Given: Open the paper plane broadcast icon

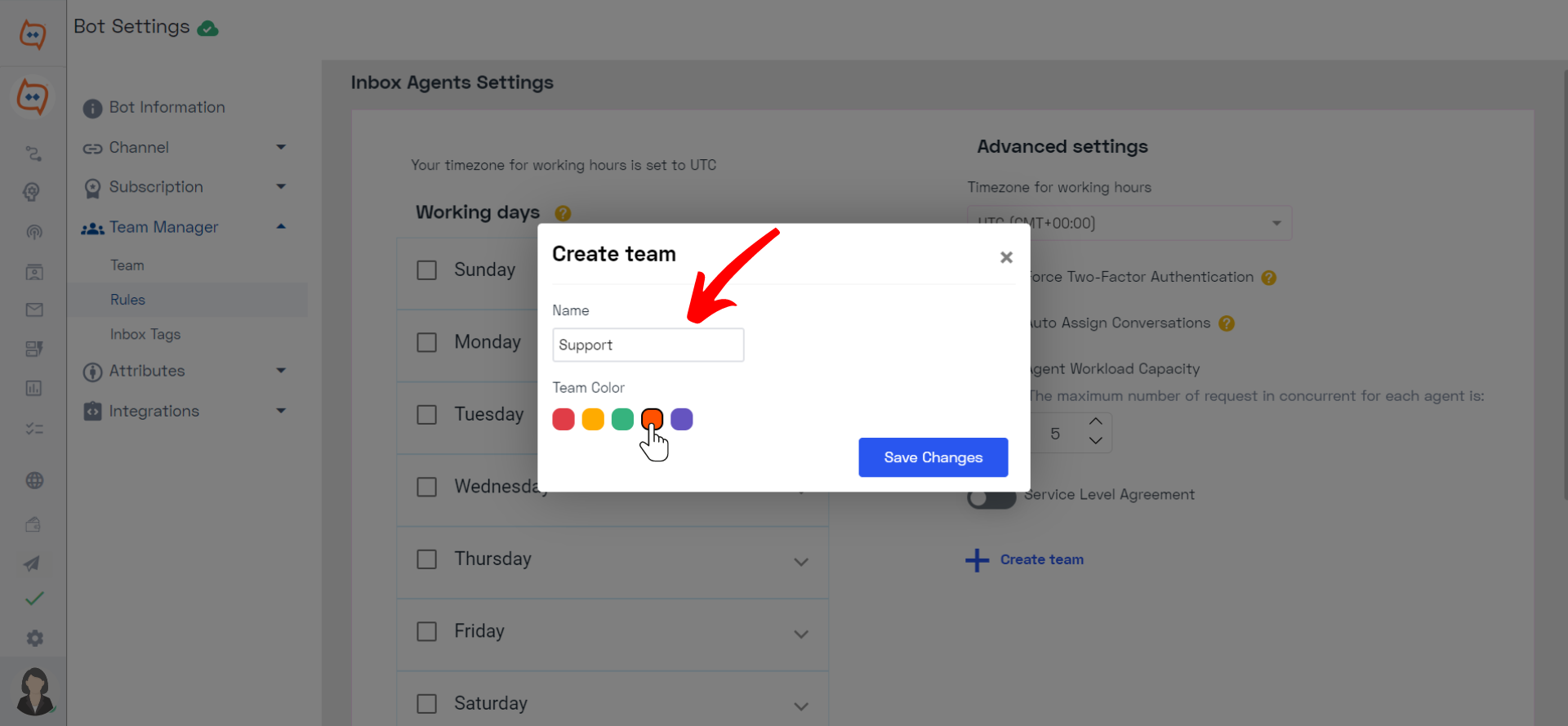Looking at the screenshot, I should click(33, 563).
